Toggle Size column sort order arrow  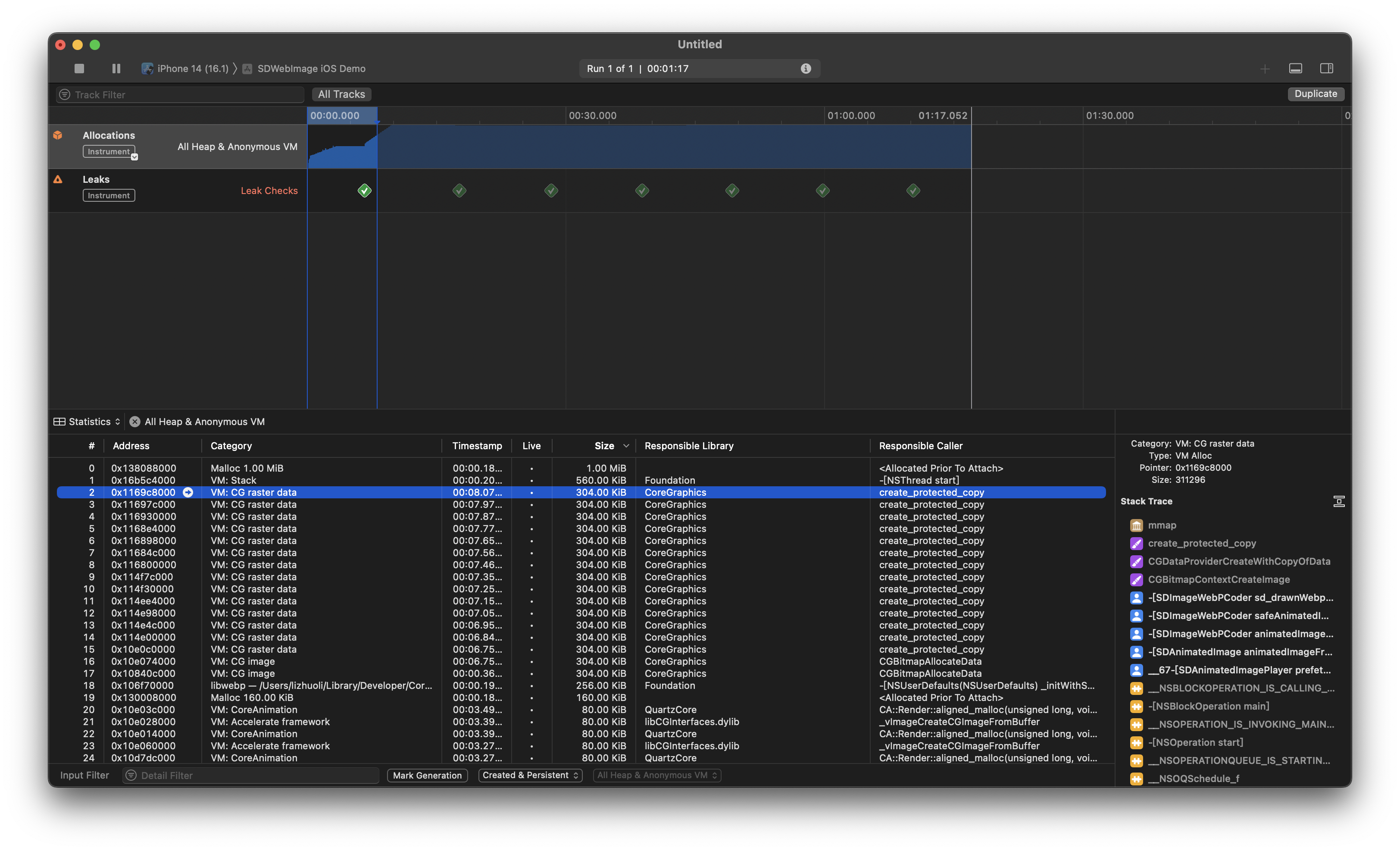[626, 446]
